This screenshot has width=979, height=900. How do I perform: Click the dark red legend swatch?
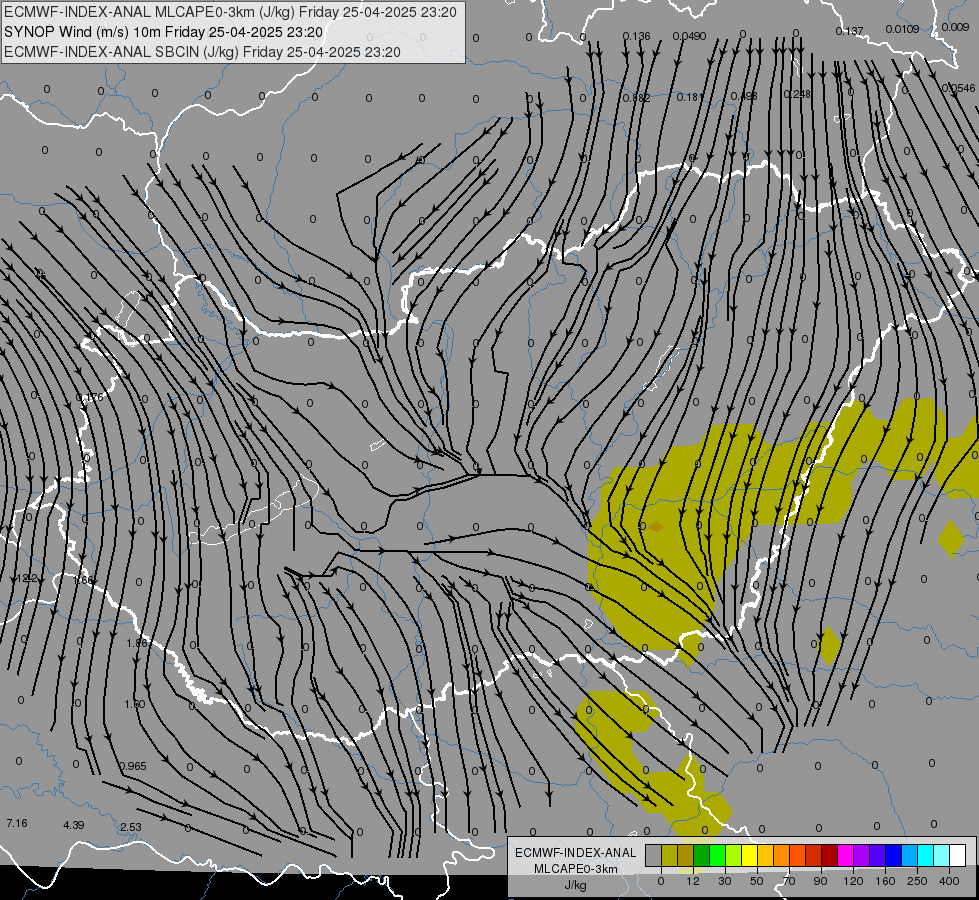pyautogui.click(x=830, y=855)
